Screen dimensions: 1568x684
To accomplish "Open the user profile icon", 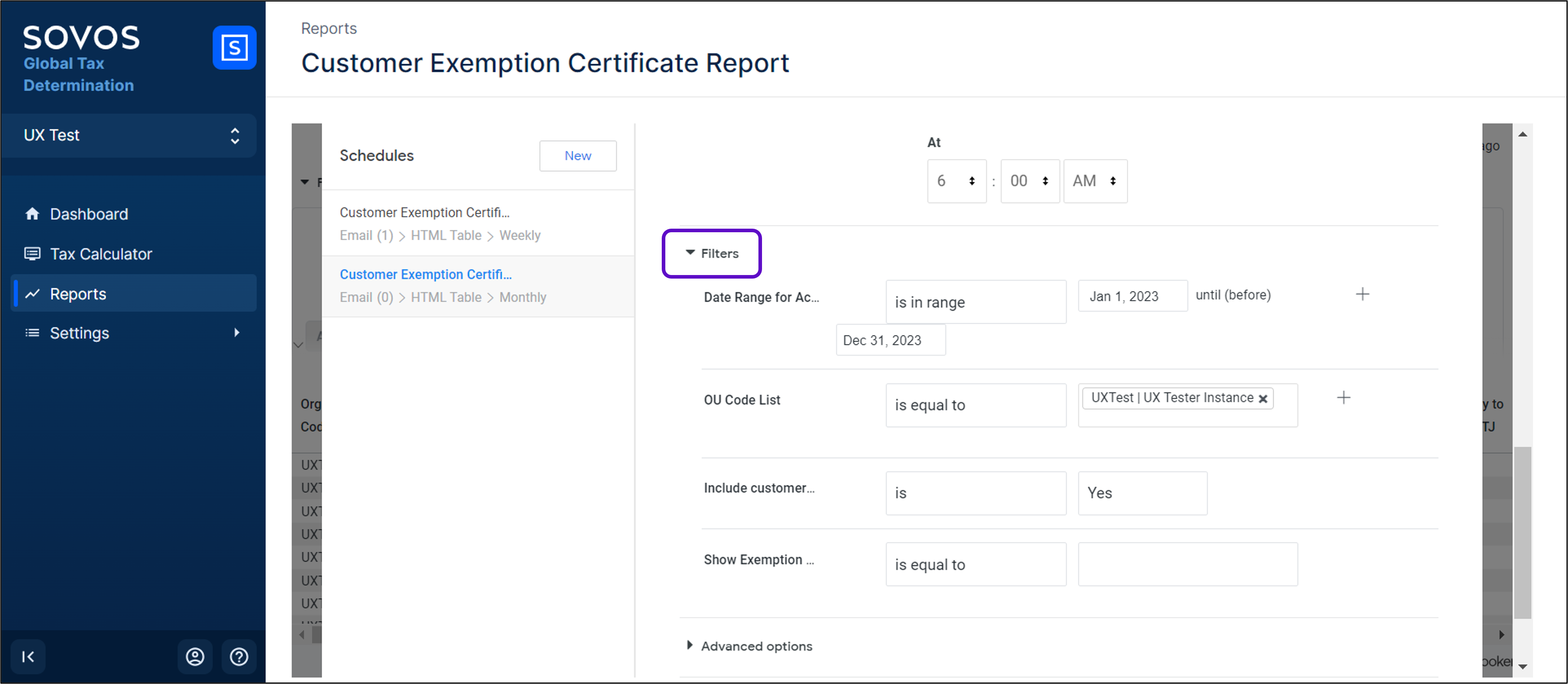I will [x=195, y=657].
